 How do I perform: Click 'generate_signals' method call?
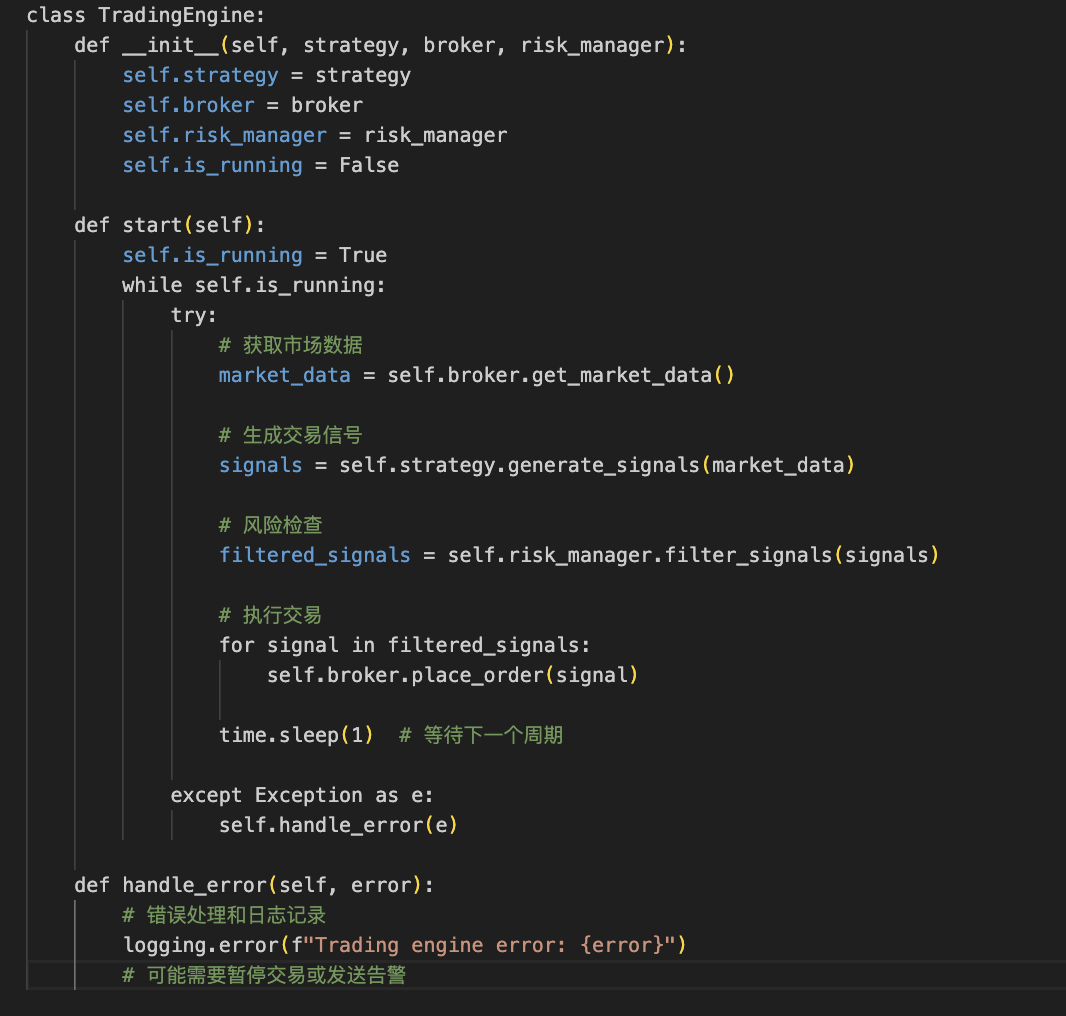tap(604, 464)
